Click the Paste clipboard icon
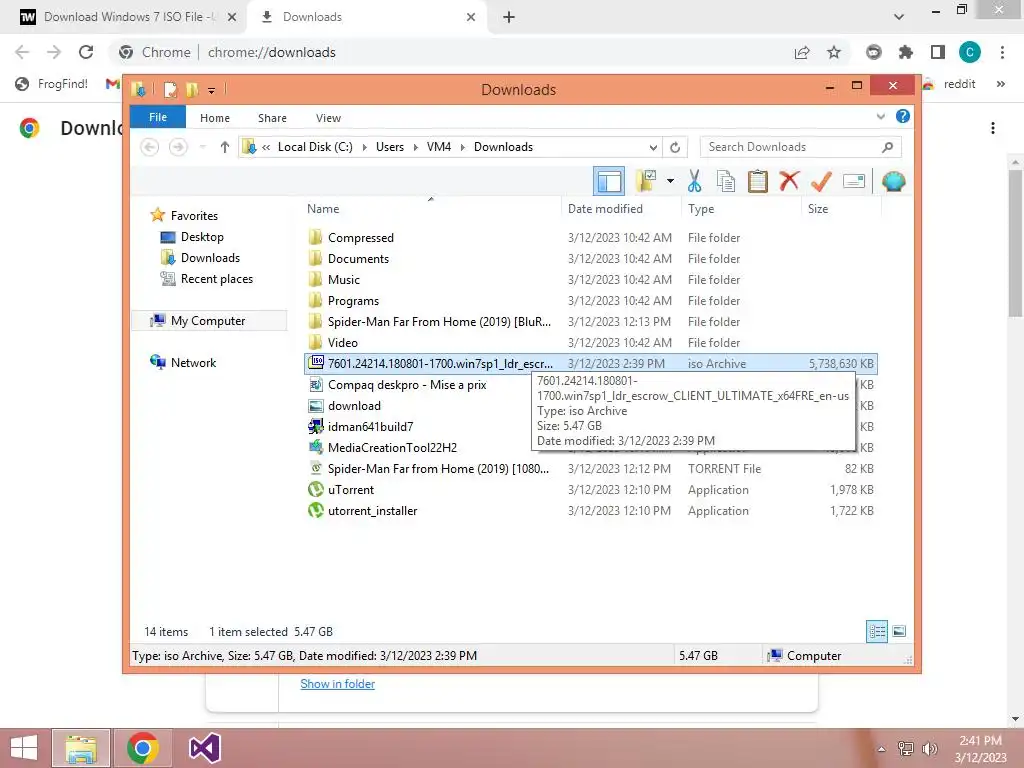Screen dimensions: 1024x768 tap(758, 181)
